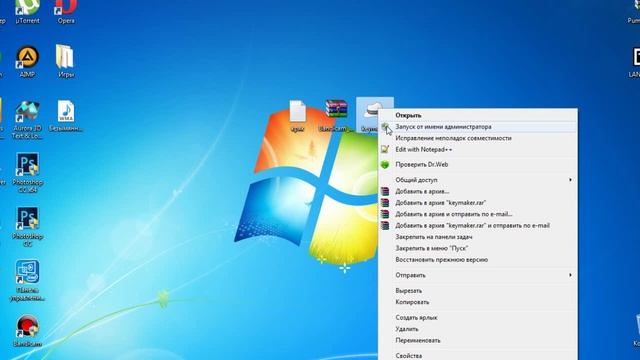Image resolution: width=640 pixels, height=360 pixels.
Task: Choose Создать ярлык menu entry
Action: [x=478, y=317]
